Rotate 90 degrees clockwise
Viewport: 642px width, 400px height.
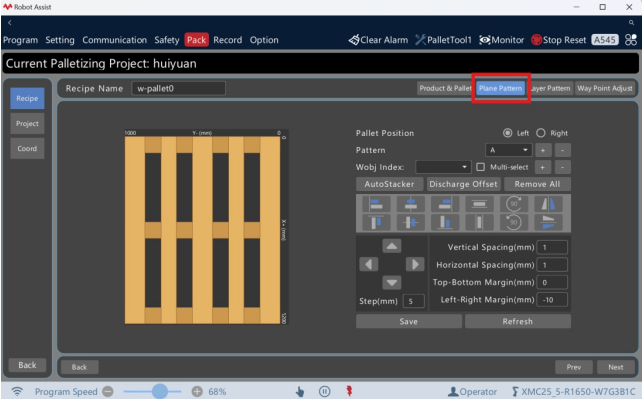click(513, 204)
